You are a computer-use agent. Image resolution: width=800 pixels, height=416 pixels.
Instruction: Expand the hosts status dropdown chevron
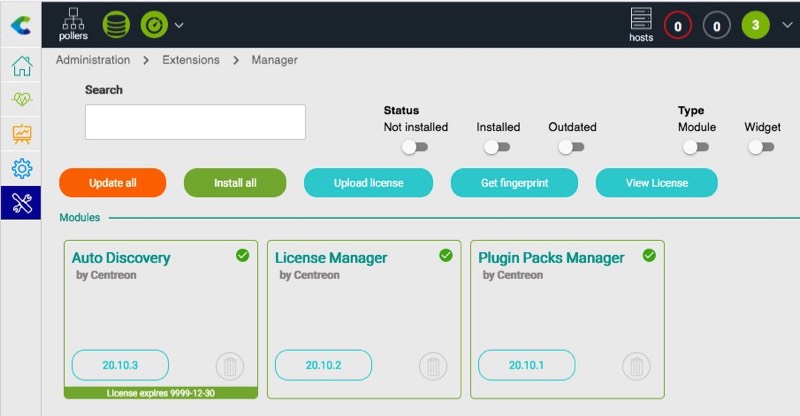pos(786,25)
